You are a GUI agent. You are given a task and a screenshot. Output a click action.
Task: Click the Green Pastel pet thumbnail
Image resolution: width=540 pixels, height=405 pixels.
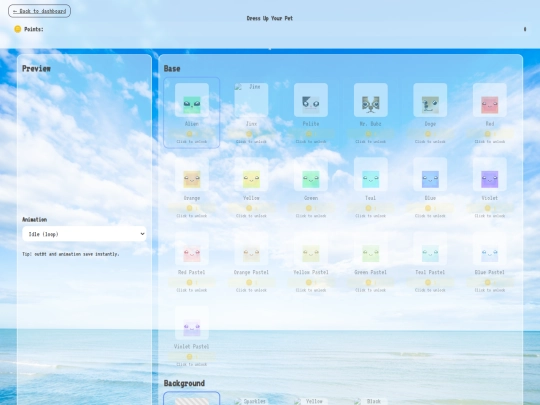click(x=371, y=249)
